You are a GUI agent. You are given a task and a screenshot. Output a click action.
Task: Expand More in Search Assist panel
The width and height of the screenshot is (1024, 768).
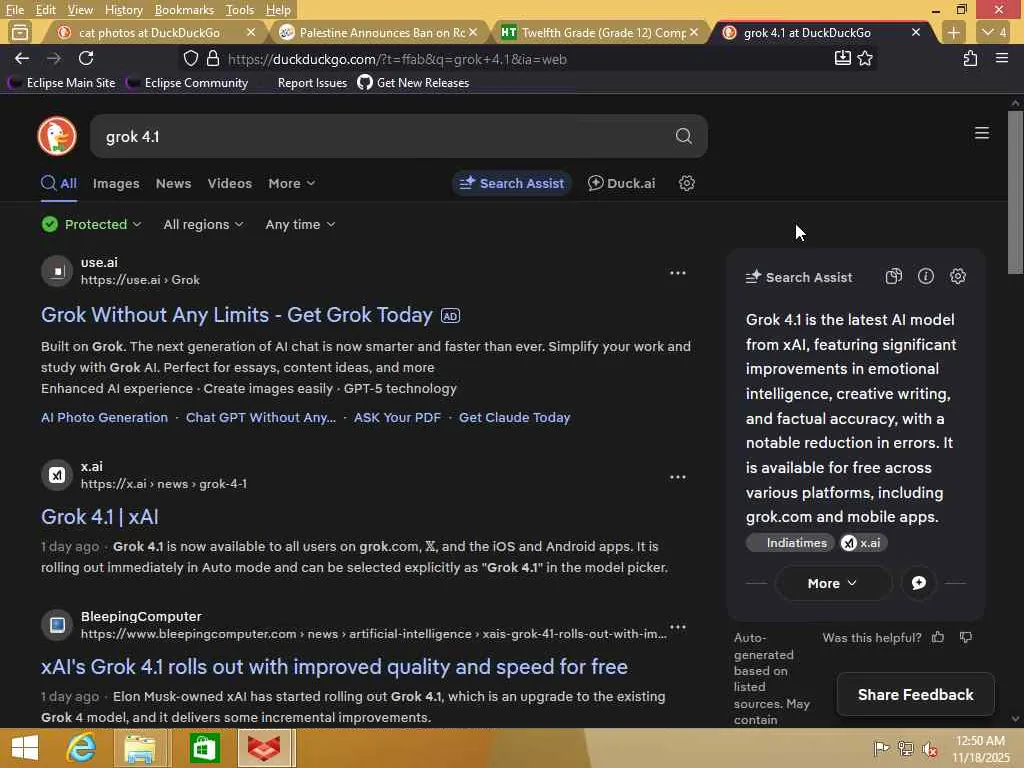(832, 583)
